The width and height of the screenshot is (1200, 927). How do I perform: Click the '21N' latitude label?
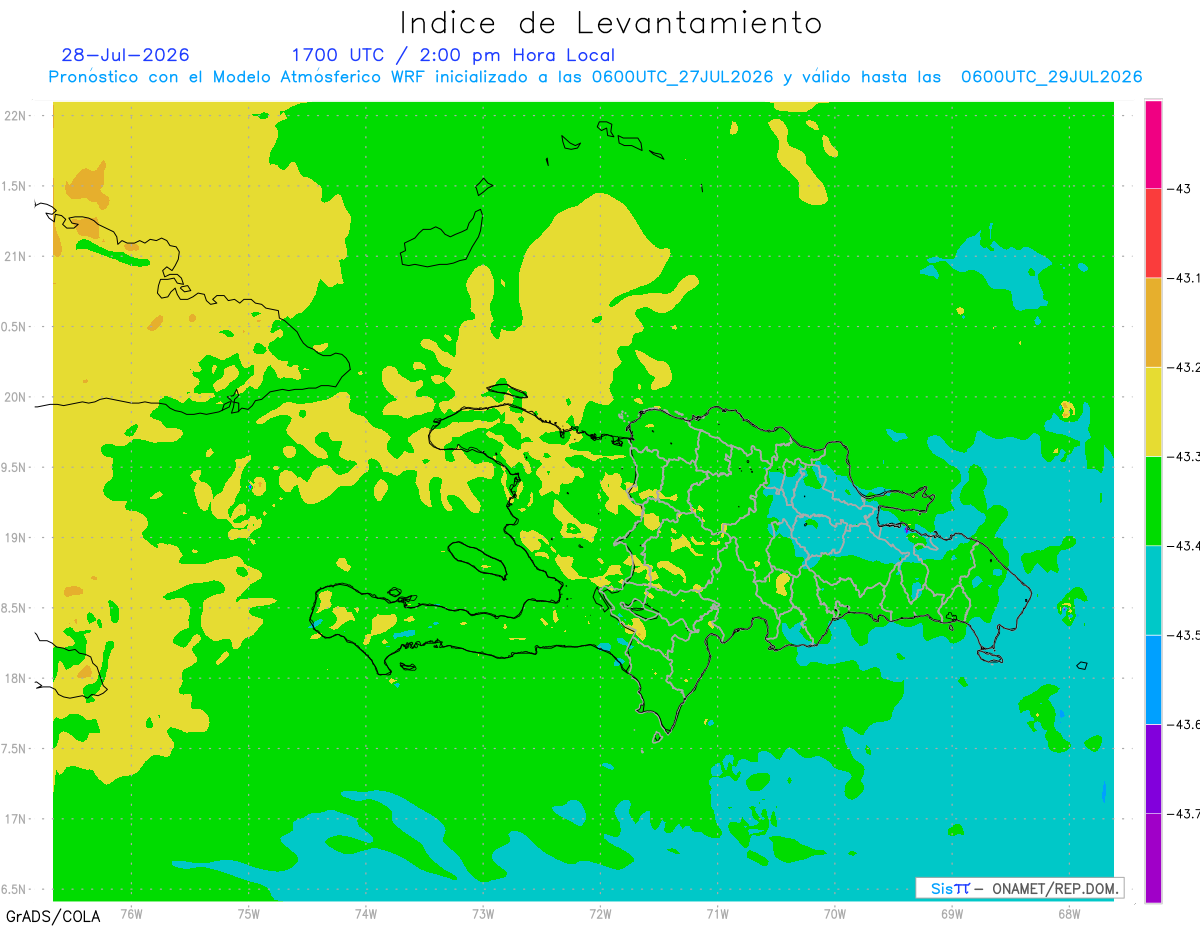click(x=17, y=257)
